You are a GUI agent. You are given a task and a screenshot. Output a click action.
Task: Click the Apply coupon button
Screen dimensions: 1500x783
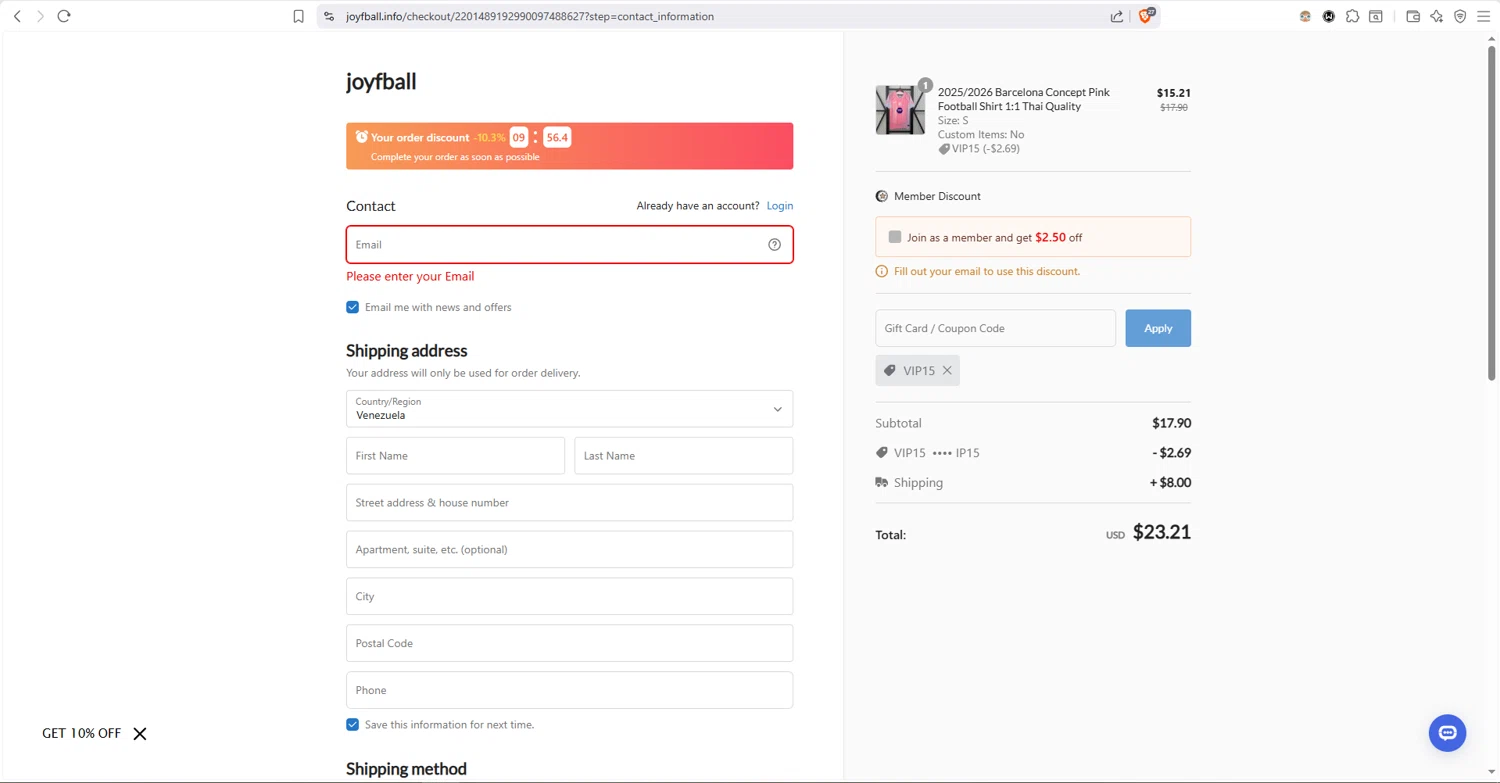(x=1158, y=328)
